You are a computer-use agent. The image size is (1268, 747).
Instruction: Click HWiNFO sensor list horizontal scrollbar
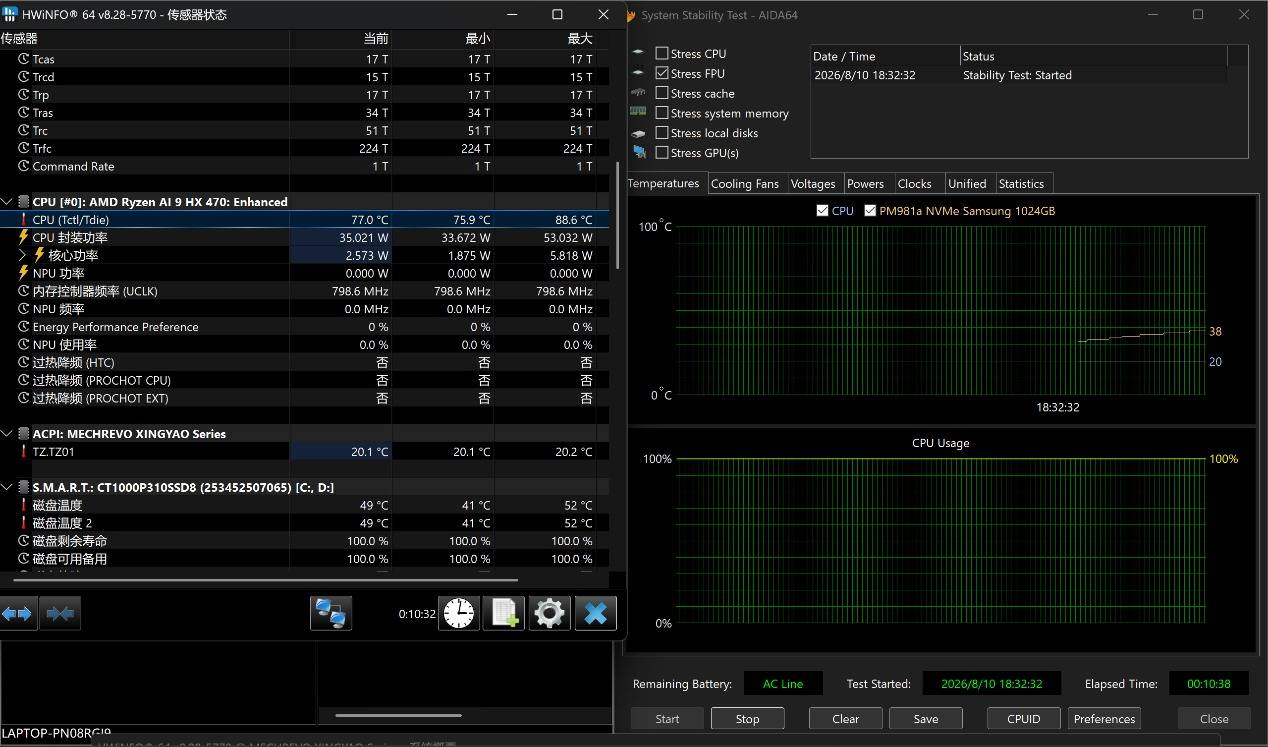pyautogui.click(x=265, y=578)
